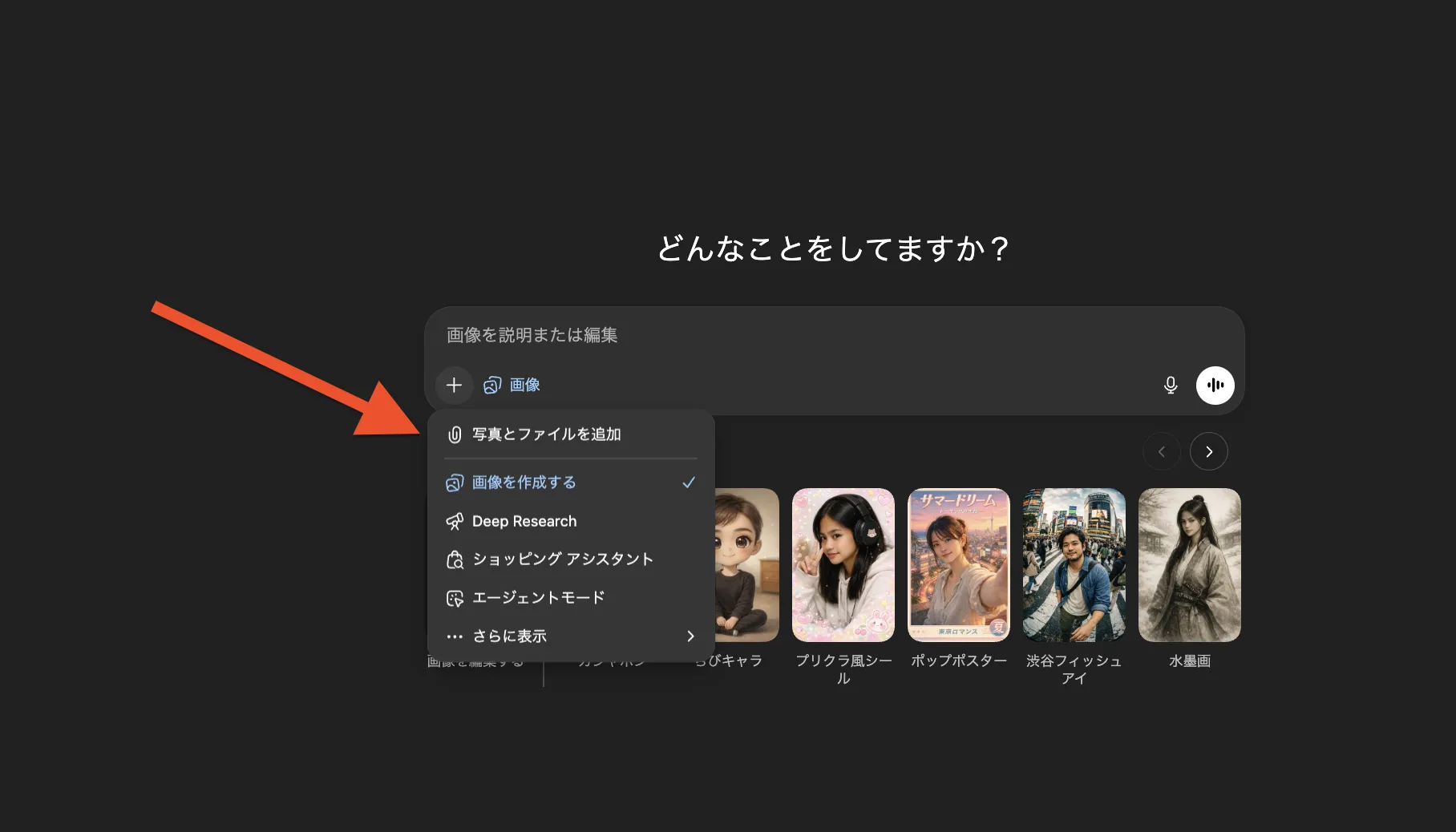The height and width of the screenshot is (832, 1456).
Task: Click the plus icon in the input field
Action: 455,385
